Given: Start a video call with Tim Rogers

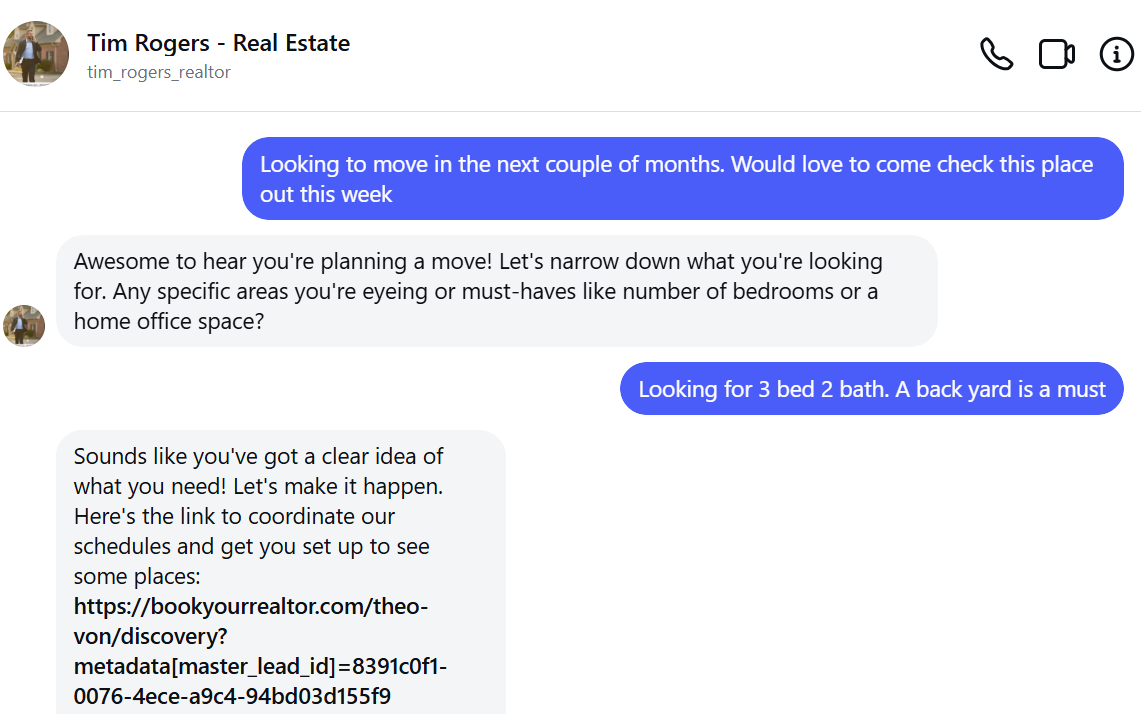Looking at the screenshot, I should 1056,54.
